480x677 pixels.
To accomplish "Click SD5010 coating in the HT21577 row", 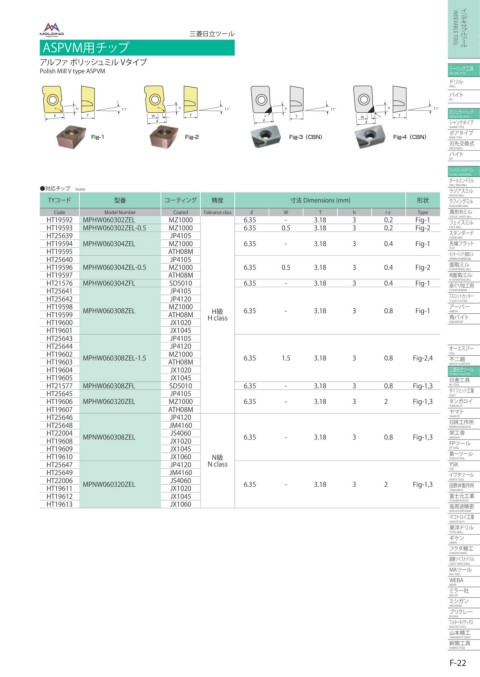I will 180,386.
